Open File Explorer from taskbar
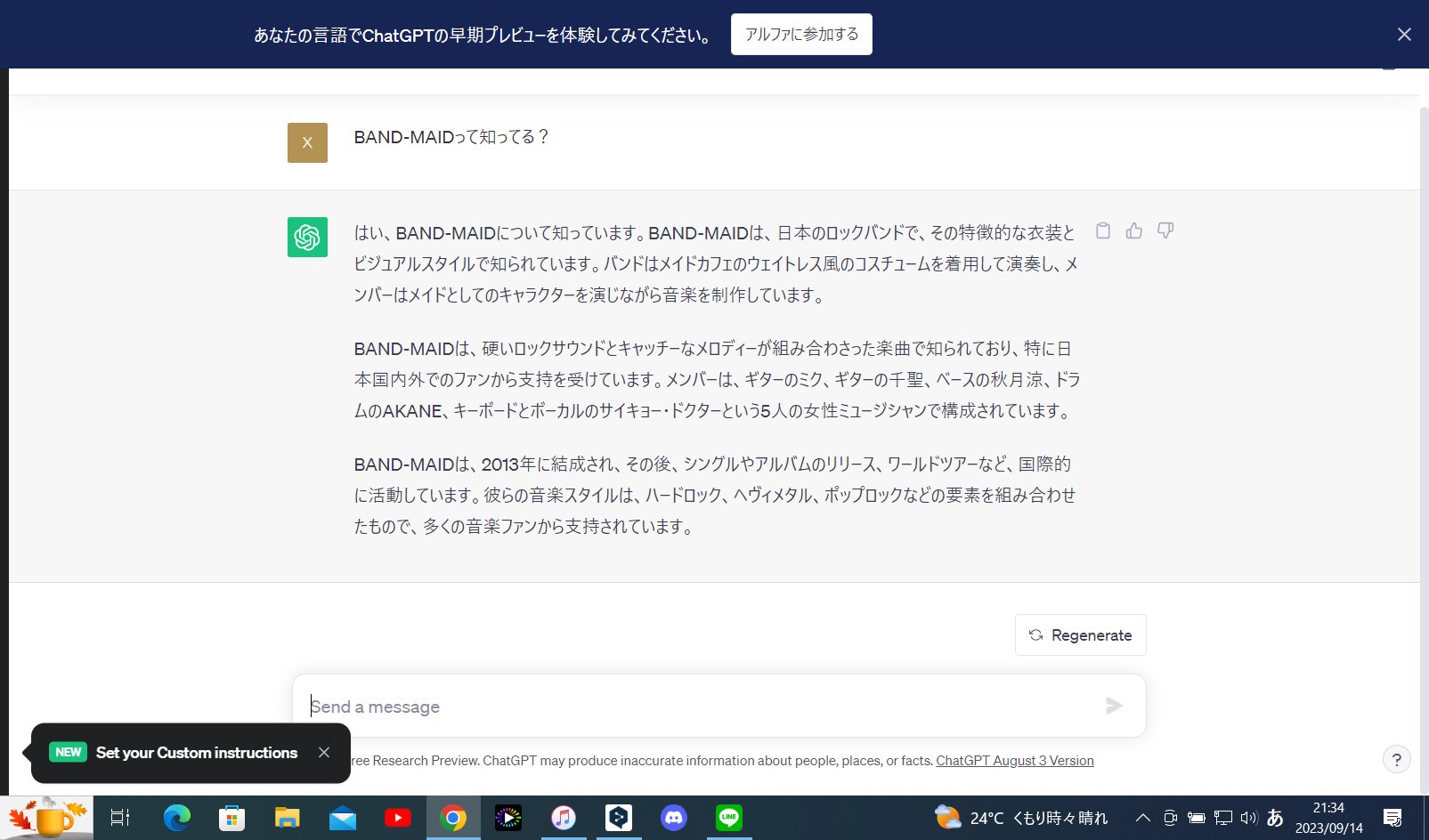Image resolution: width=1429 pixels, height=840 pixels. pyautogui.click(x=287, y=818)
